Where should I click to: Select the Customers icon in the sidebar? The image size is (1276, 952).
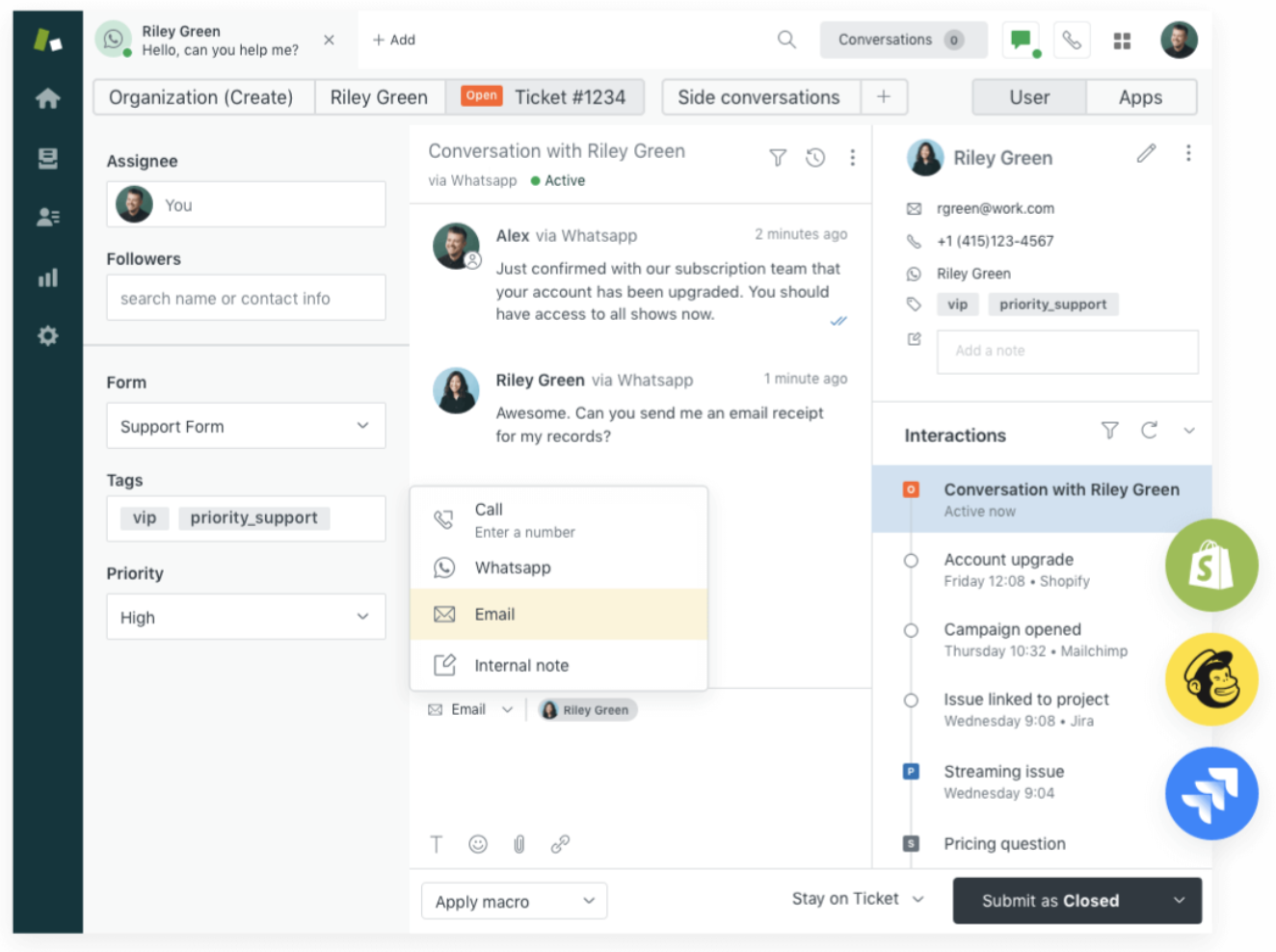click(x=47, y=217)
